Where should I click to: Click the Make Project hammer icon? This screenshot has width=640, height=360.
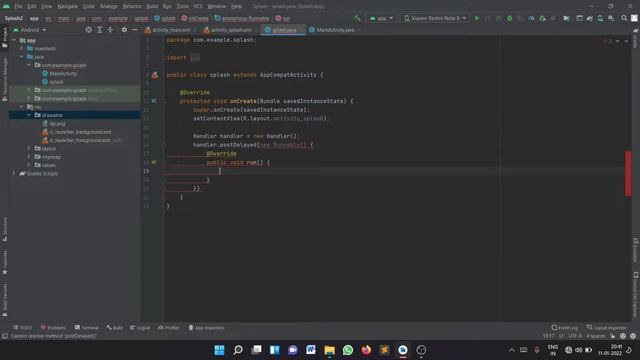[357, 18]
